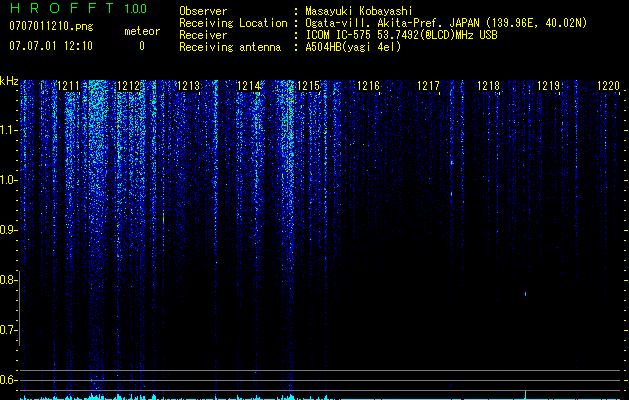Image resolution: width=629 pixels, height=400 pixels.
Task: Click the 0.7 kHz axis label
Action: click(x=8, y=330)
